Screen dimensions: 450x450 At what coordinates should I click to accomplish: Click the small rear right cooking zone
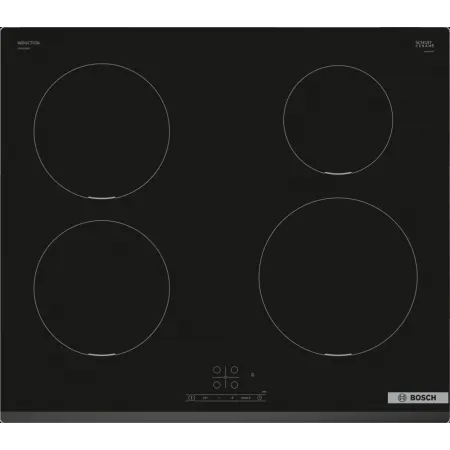coord(338,120)
